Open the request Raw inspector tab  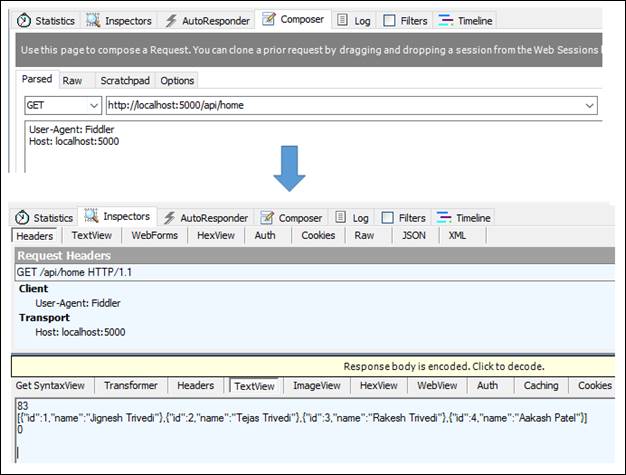[364, 236]
